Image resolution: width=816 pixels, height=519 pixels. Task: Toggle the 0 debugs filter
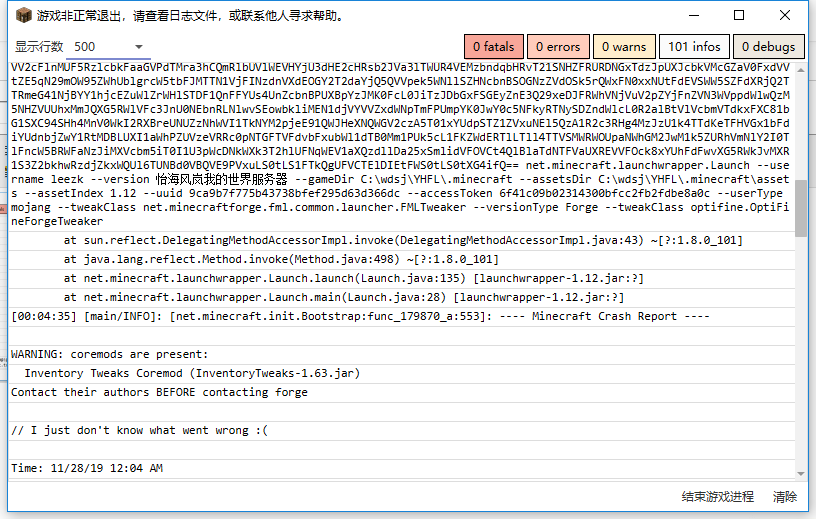coord(769,47)
